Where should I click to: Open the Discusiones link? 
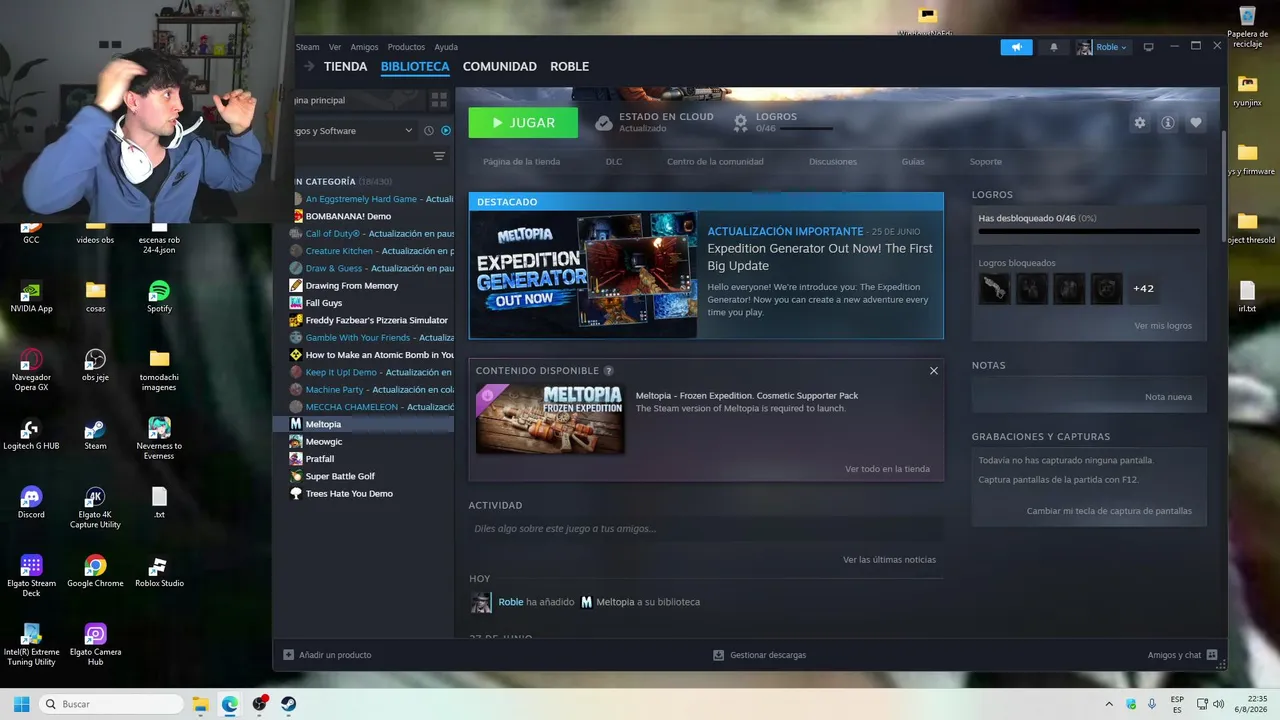coord(833,162)
